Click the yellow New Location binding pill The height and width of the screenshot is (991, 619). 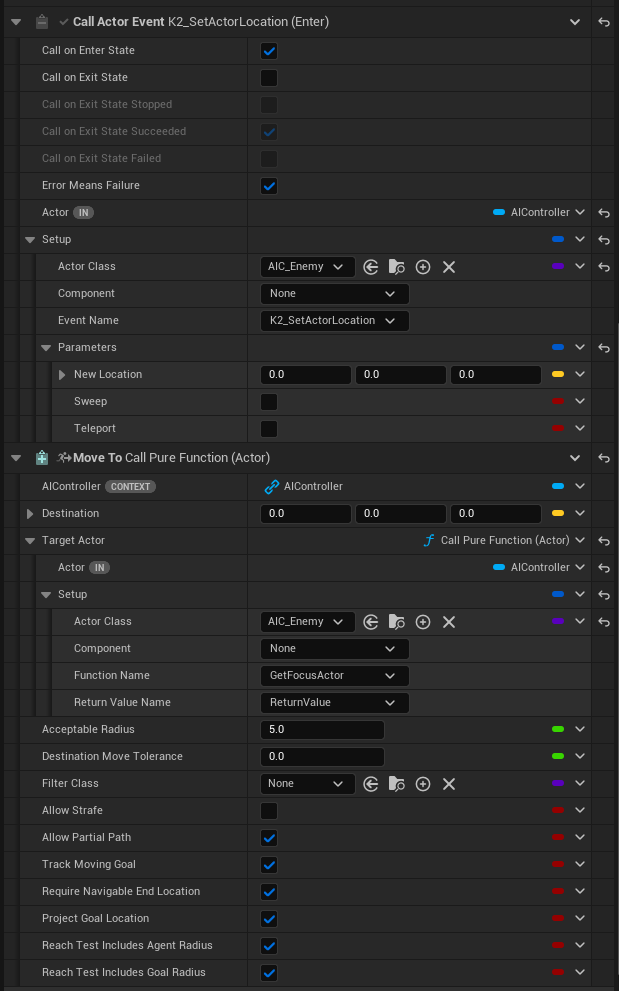[558, 375]
